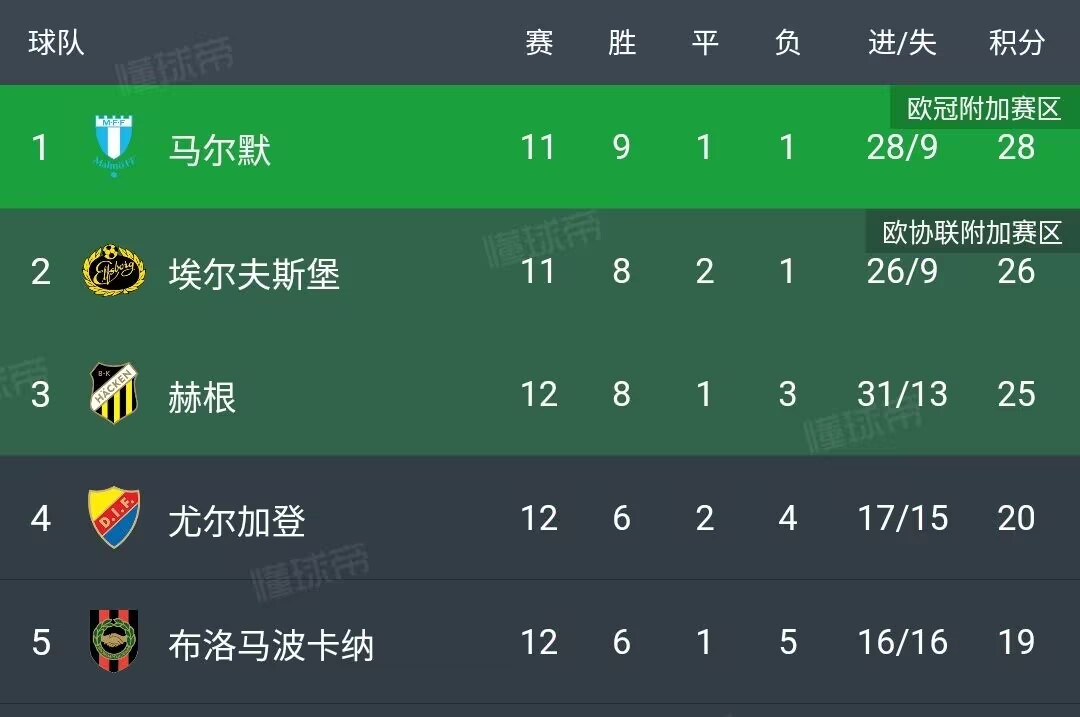This screenshot has width=1080, height=717.
Task: Click 马尔默 points value 28
Action: (1017, 147)
